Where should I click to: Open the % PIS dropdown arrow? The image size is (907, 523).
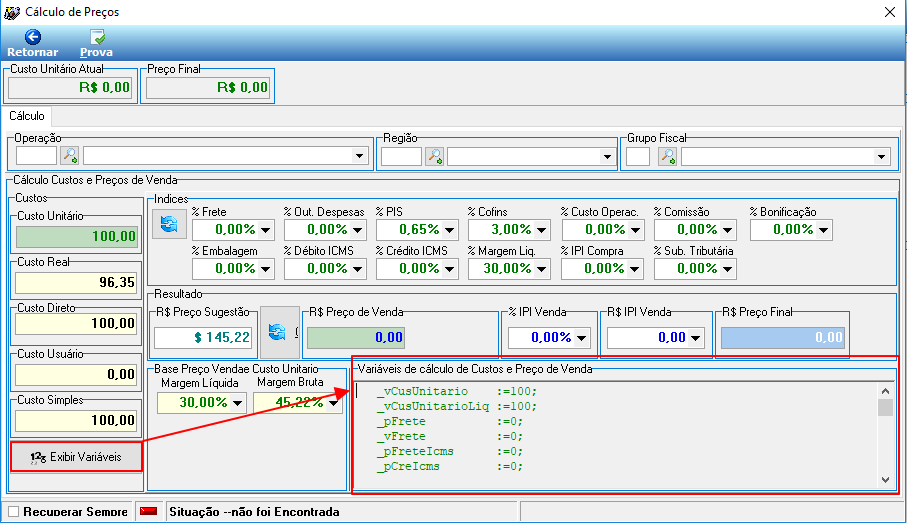[x=449, y=230]
